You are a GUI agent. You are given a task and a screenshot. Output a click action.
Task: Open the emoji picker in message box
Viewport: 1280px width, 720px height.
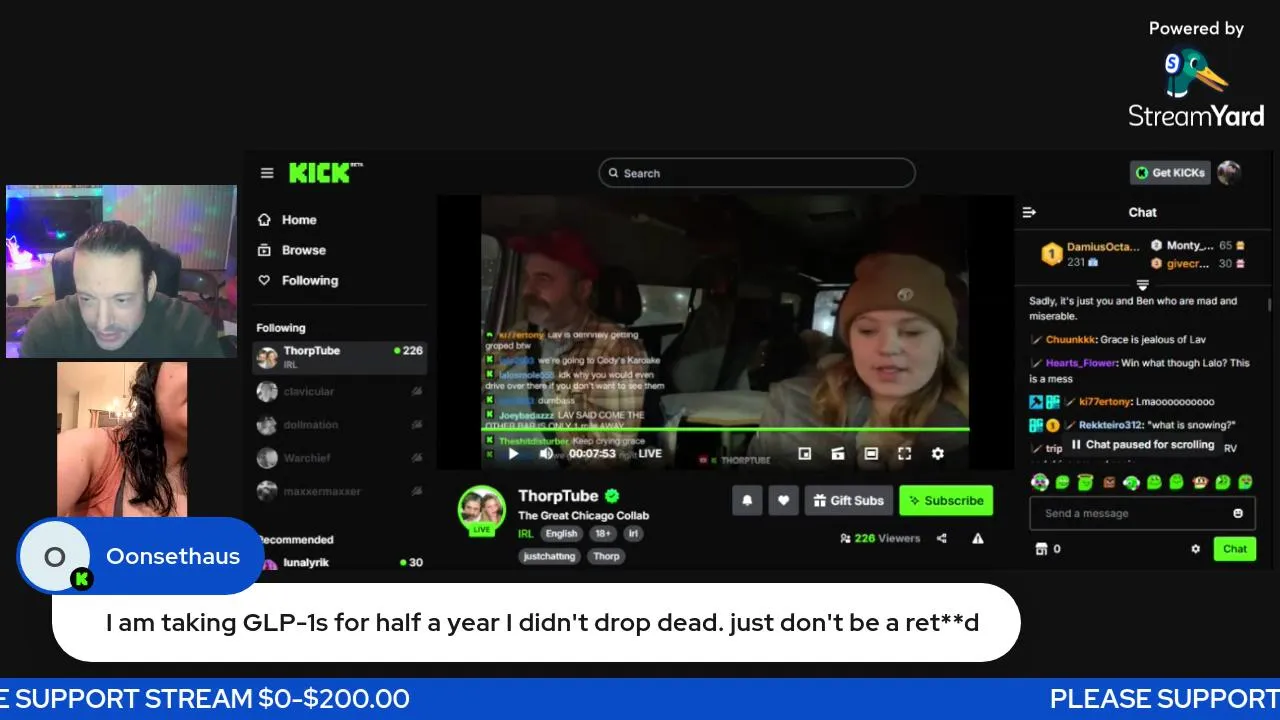1238,513
